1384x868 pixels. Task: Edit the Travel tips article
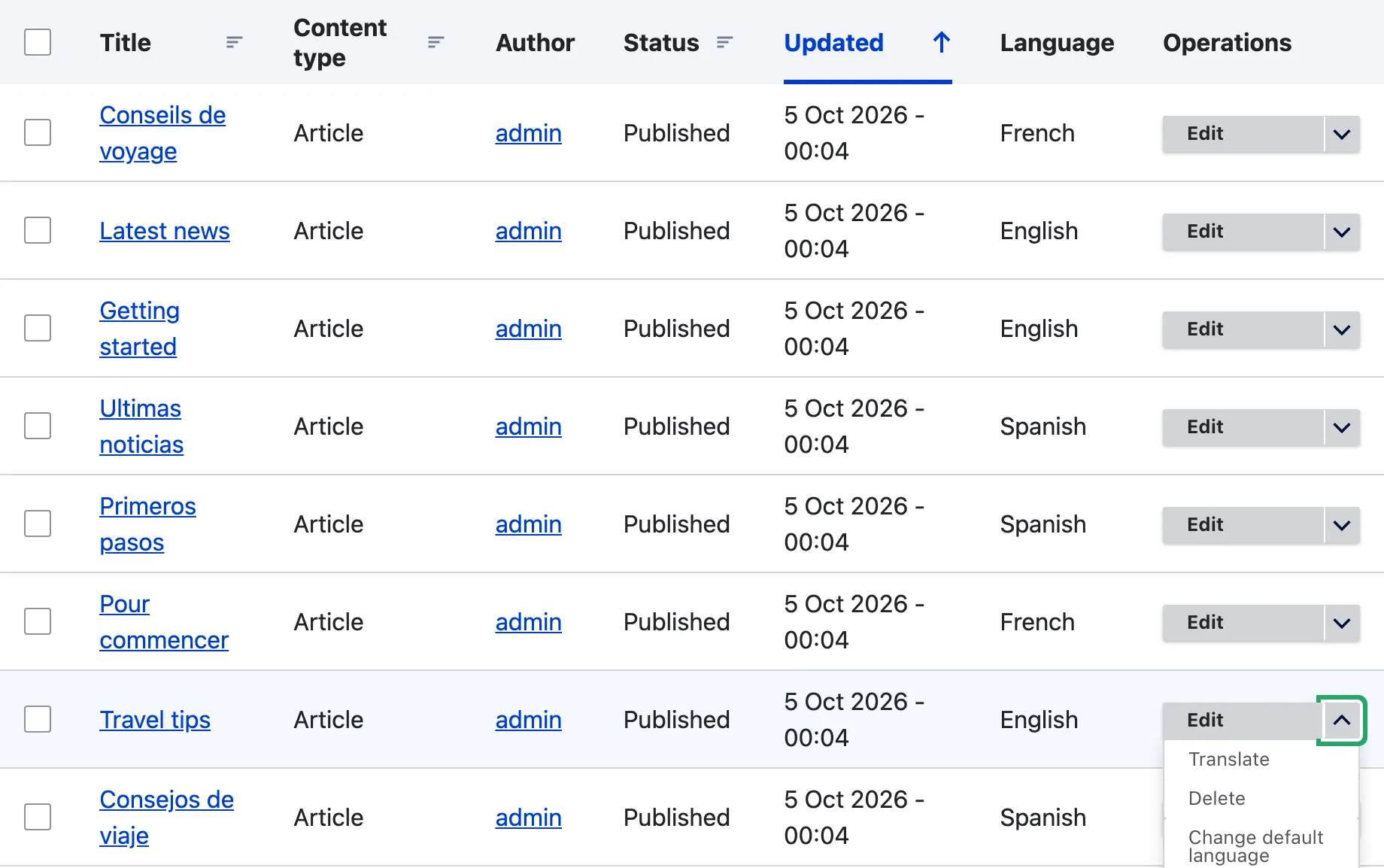[x=1241, y=721]
